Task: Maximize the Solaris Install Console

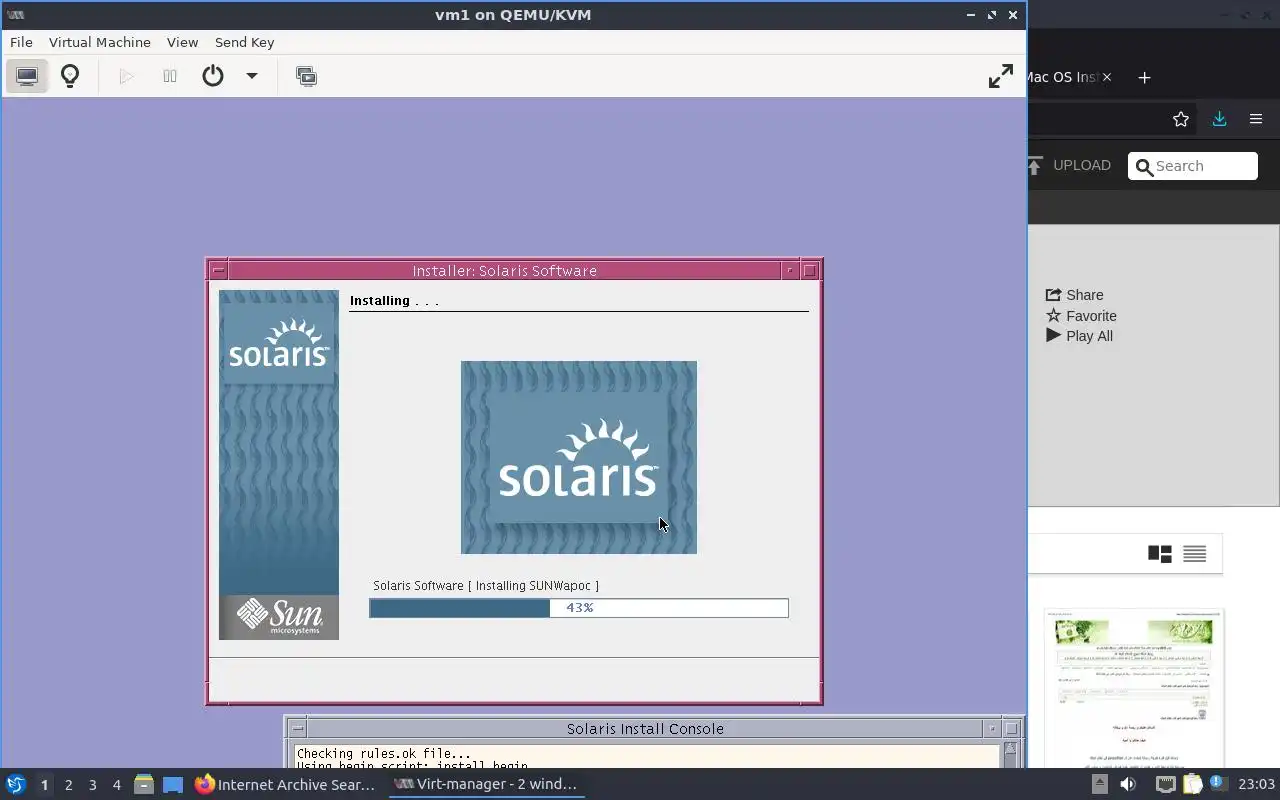Action: pyautogui.click(x=1012, y=729)
